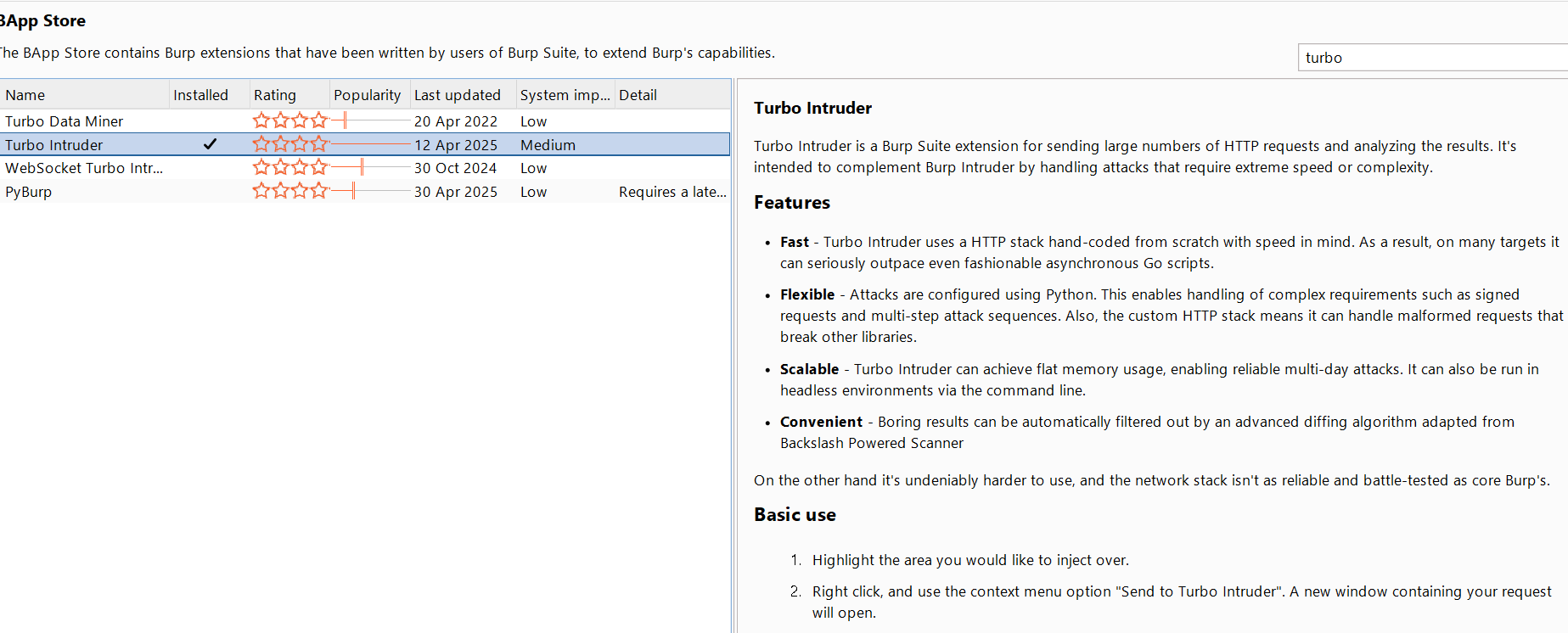Sort by the Popularity column header
The image size is (1568, 633).
click(367, 95)
